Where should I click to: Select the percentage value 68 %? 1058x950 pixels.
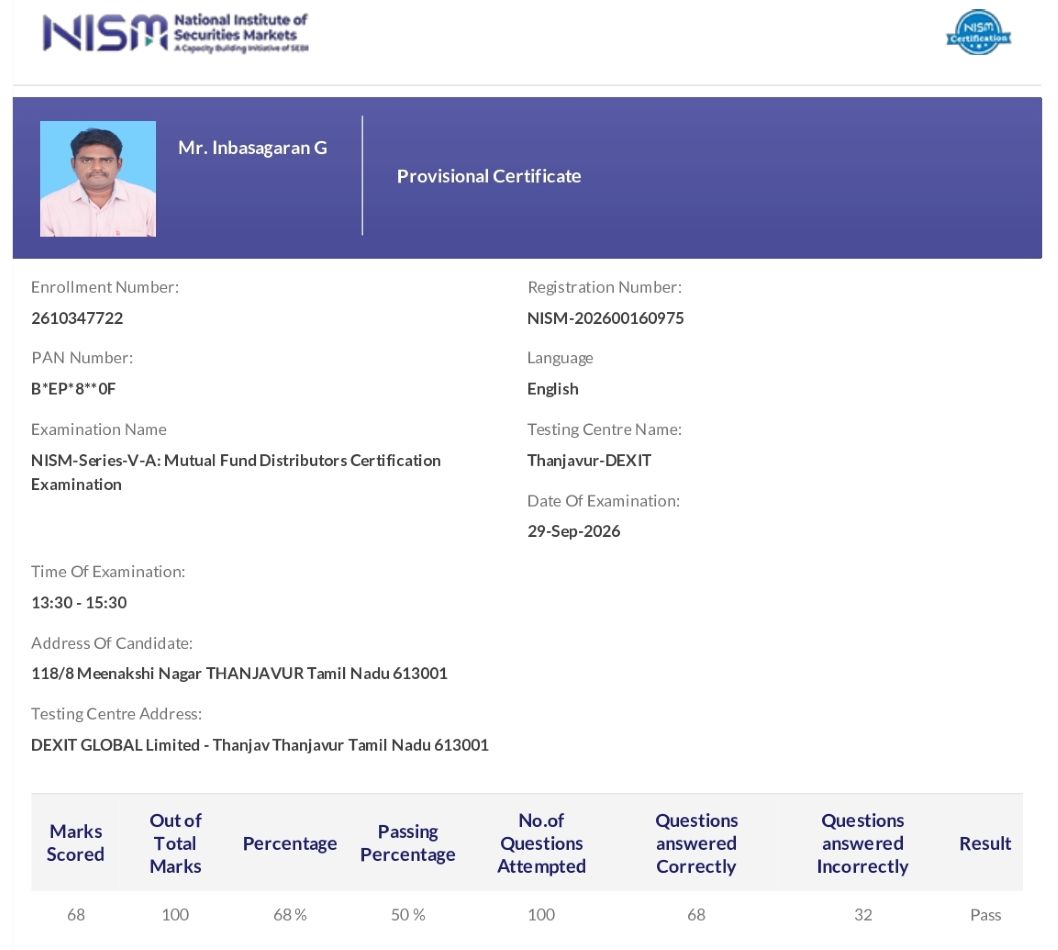coord(290,915)
